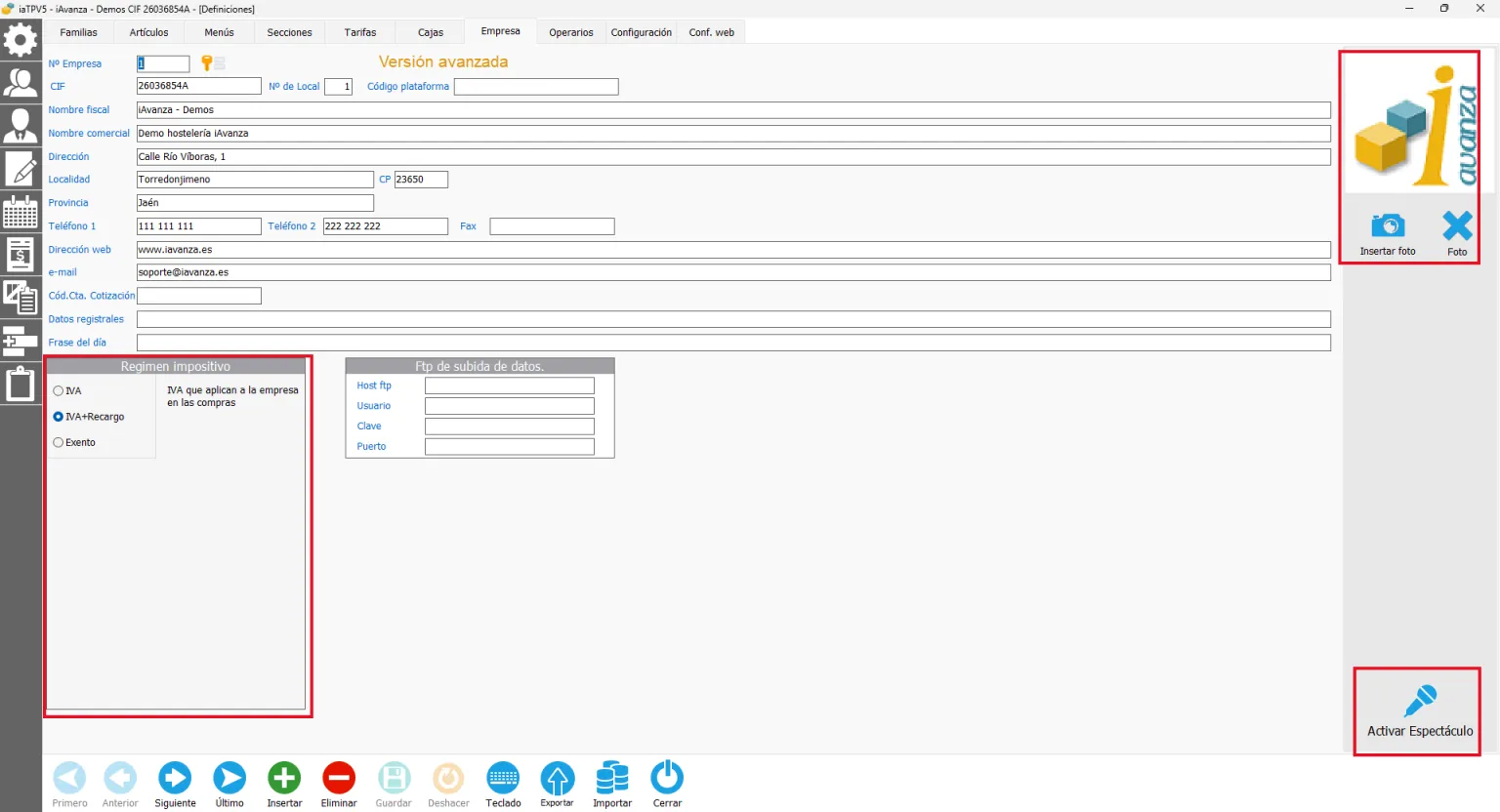Open the Operarios tab
Screen dimensions: 1500x812
(x=570, y=32)
